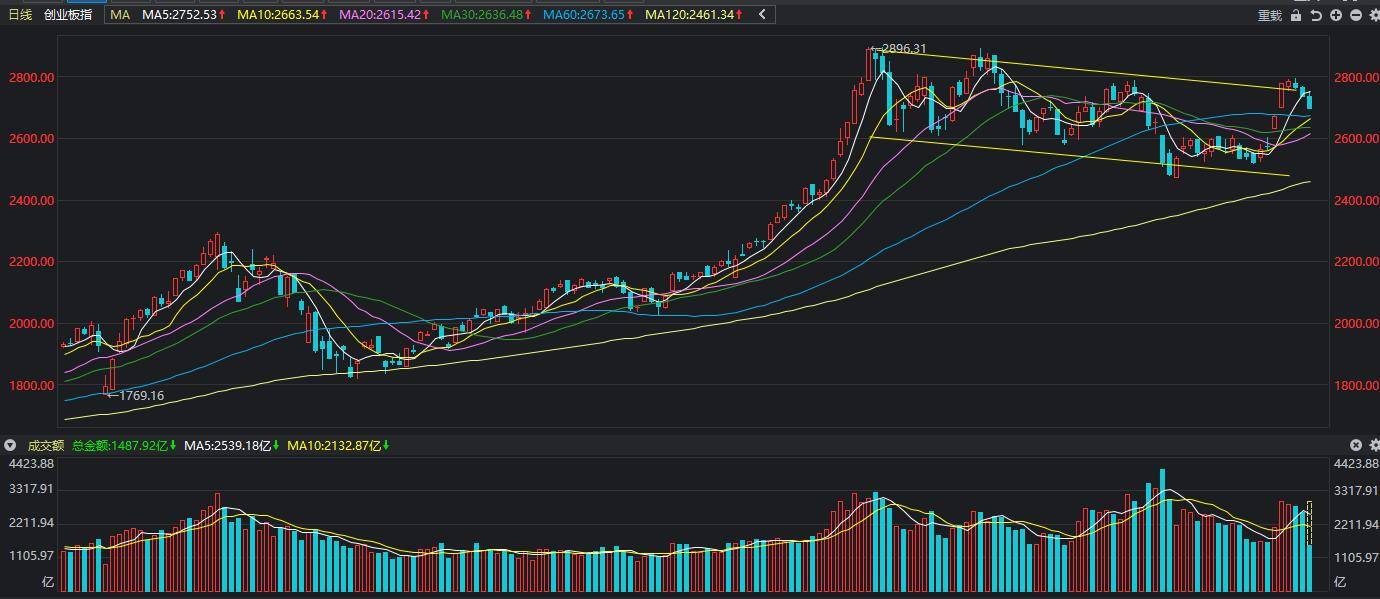The image size is (1380, 599).
Task: Select the 创业板指 index label
Action: (x=68, y=15)
